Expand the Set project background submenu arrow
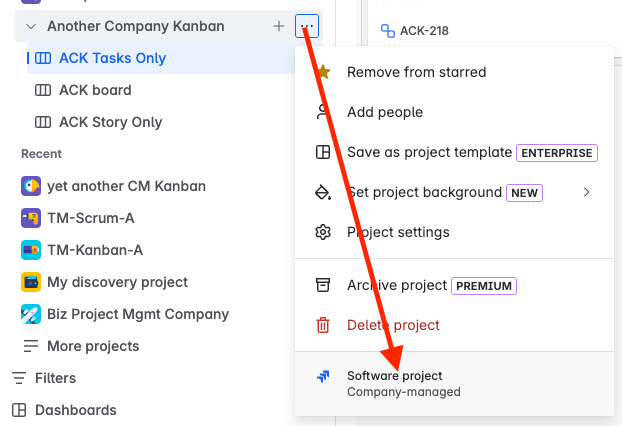Image resolution: width=622 pixels, height=426 pixels. pos(586,192)
